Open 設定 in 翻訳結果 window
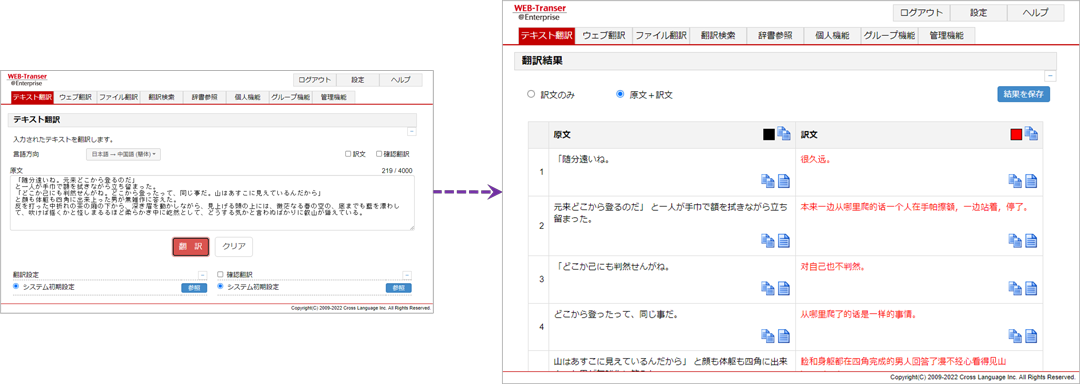 point(979,13)
